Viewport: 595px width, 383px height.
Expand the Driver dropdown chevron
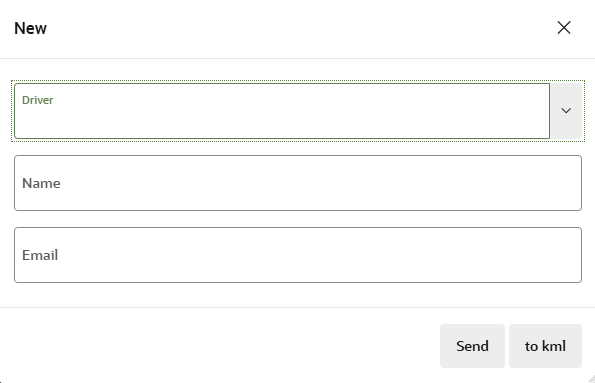pyautogui.click(x=566, y=111)
